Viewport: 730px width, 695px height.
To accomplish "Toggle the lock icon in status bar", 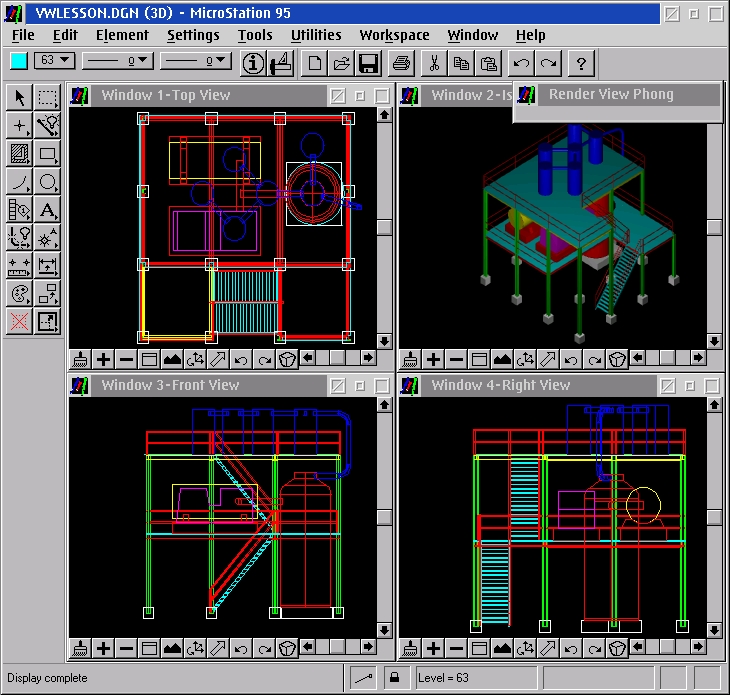I will [395, 678].
